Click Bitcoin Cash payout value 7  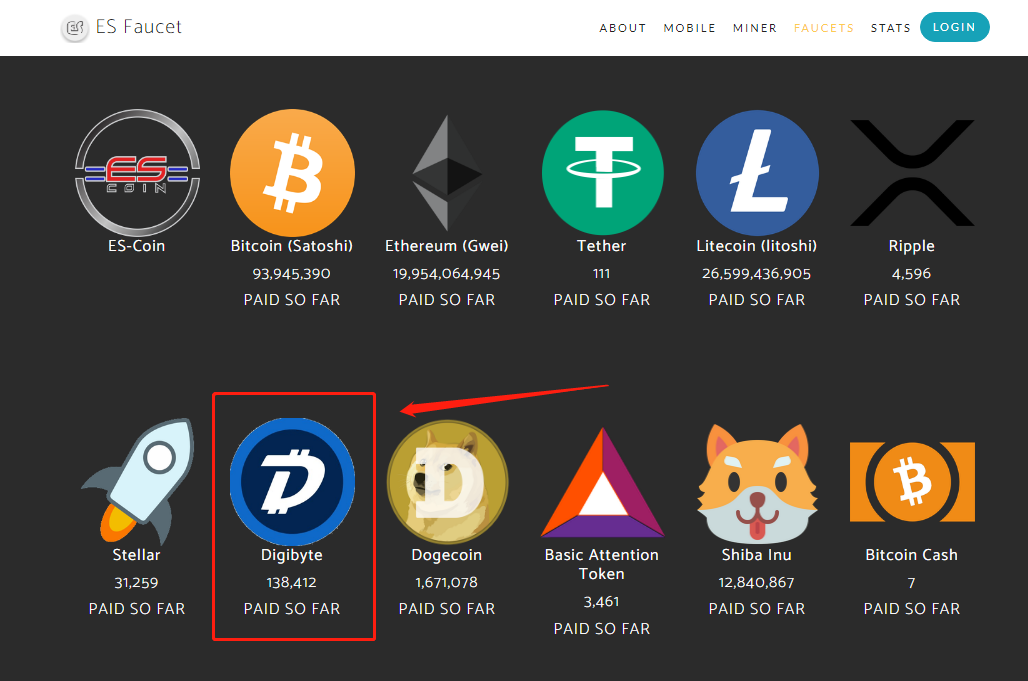pyautogui.click(x=911, y=583)
